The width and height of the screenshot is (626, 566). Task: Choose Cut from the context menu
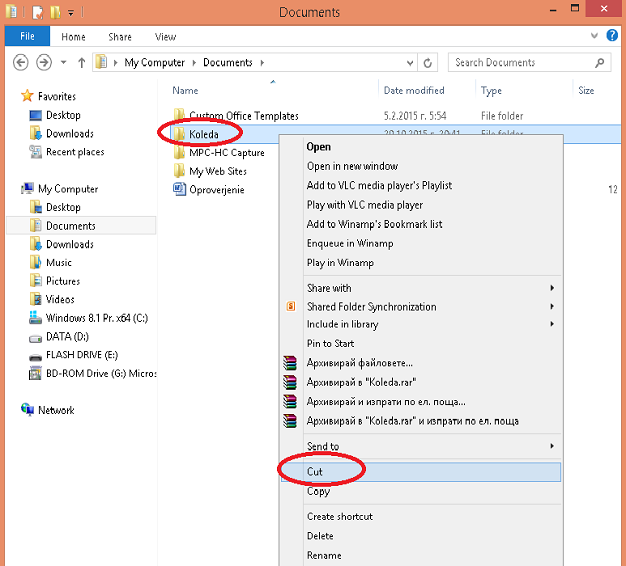(x=315, y=471)
